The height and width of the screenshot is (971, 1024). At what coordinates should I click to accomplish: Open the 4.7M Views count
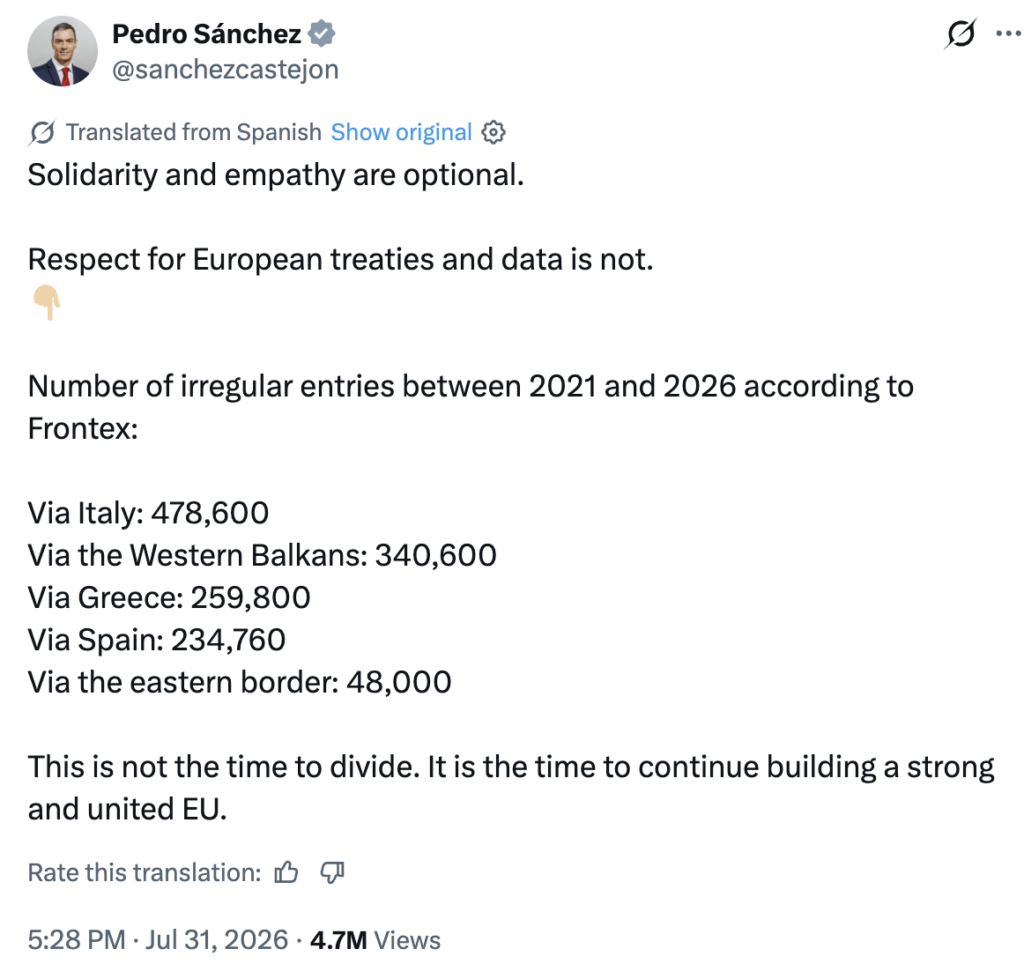point(376,940)
